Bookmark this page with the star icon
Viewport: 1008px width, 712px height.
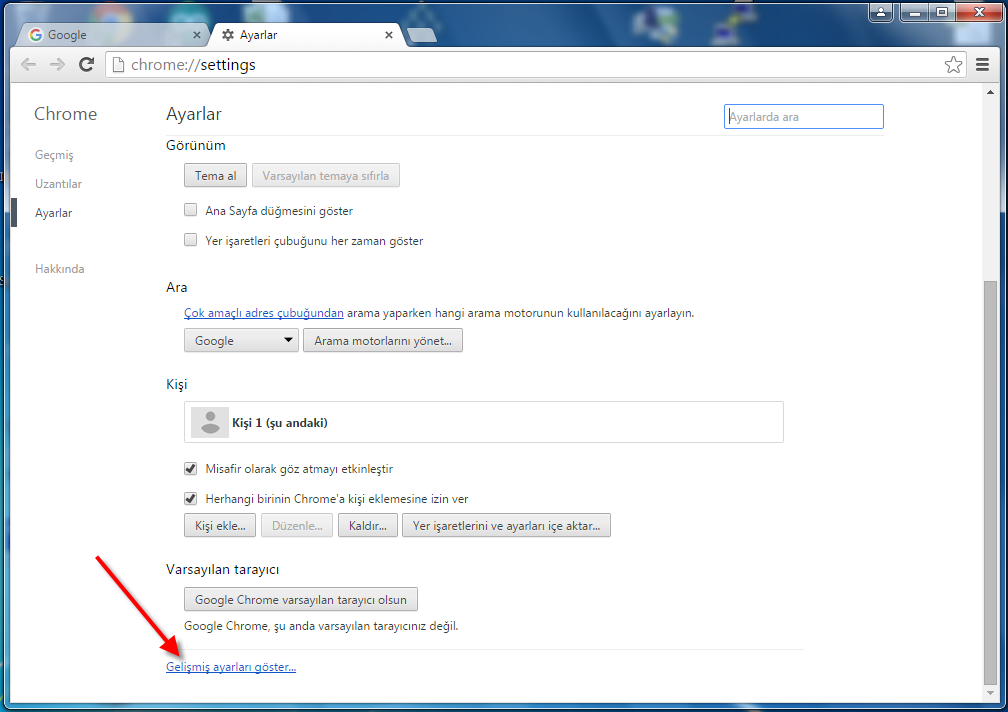click(953, 64)
